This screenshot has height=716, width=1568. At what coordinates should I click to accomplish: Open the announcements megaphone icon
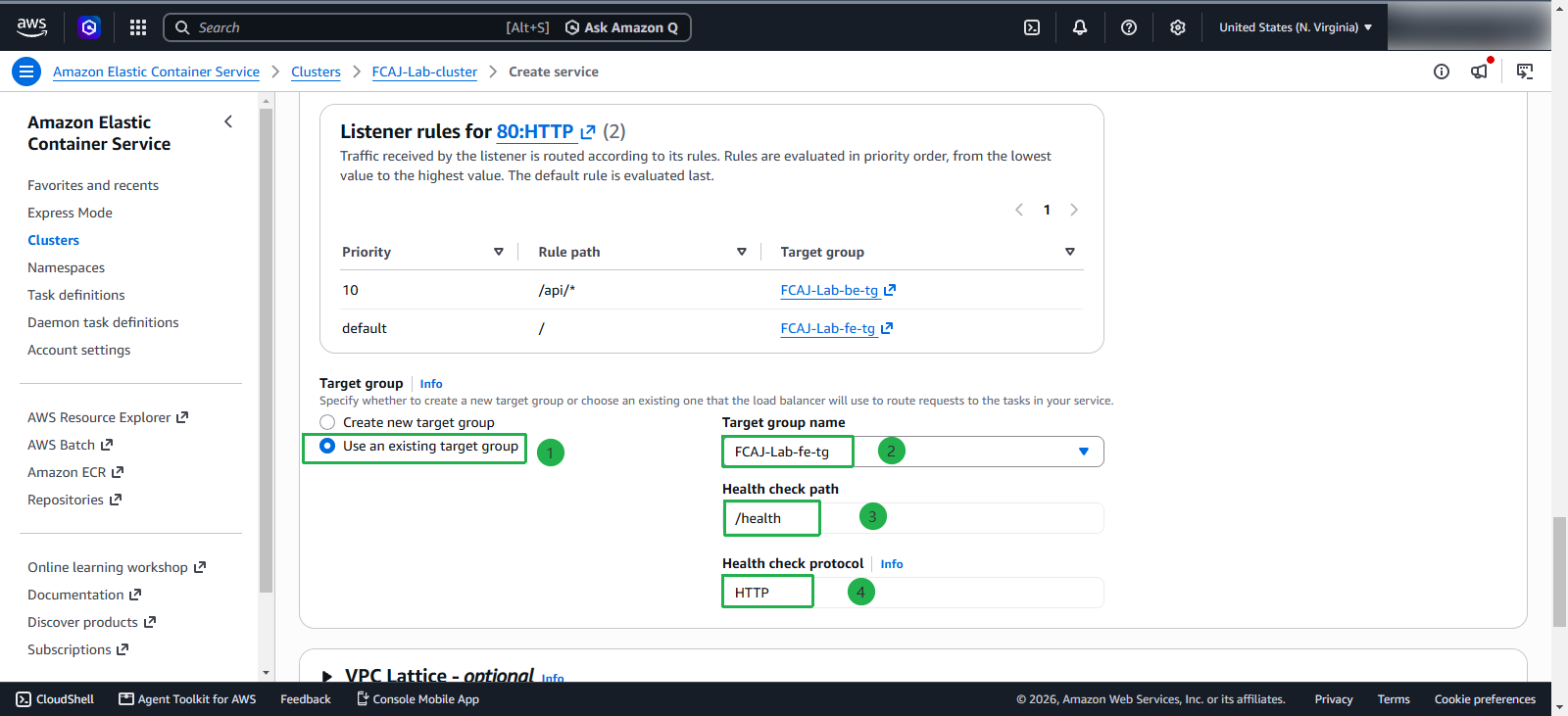coord(1480,71)
